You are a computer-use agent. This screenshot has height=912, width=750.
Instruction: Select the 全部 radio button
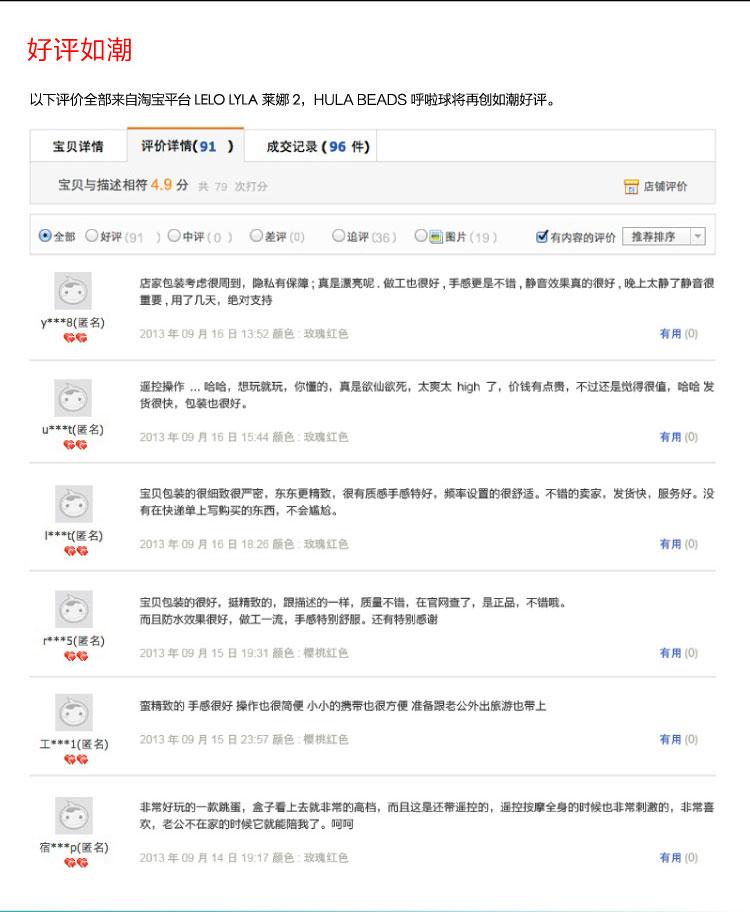pyautogui.click(x=45, y=237)
